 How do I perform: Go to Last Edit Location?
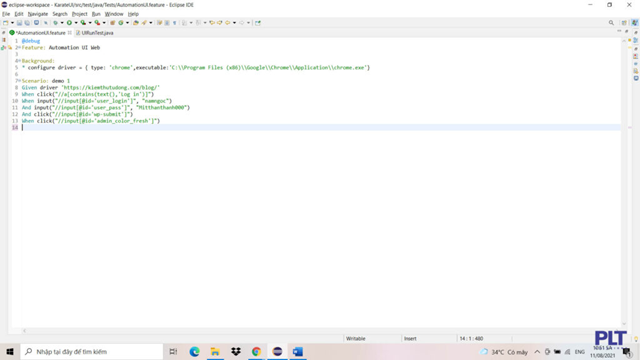tap(212, 23)
